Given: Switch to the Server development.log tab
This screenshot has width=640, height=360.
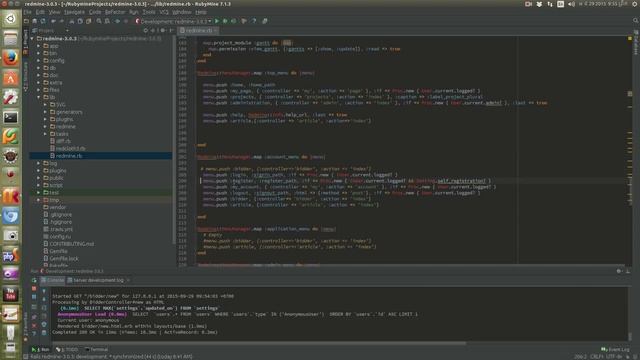Looking at the screenshot, I should point(98,280).
